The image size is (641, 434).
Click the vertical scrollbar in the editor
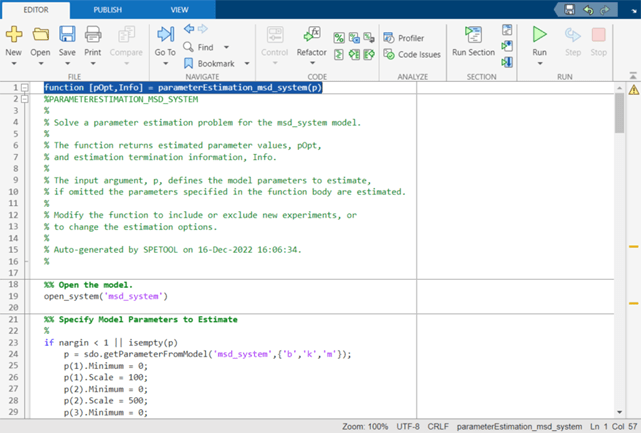tap(619, 115)
